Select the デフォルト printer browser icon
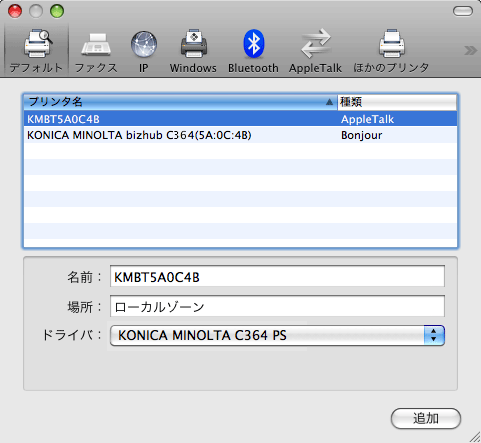The height and width of the screenshot is (443, 481). [x=36, y=51]
